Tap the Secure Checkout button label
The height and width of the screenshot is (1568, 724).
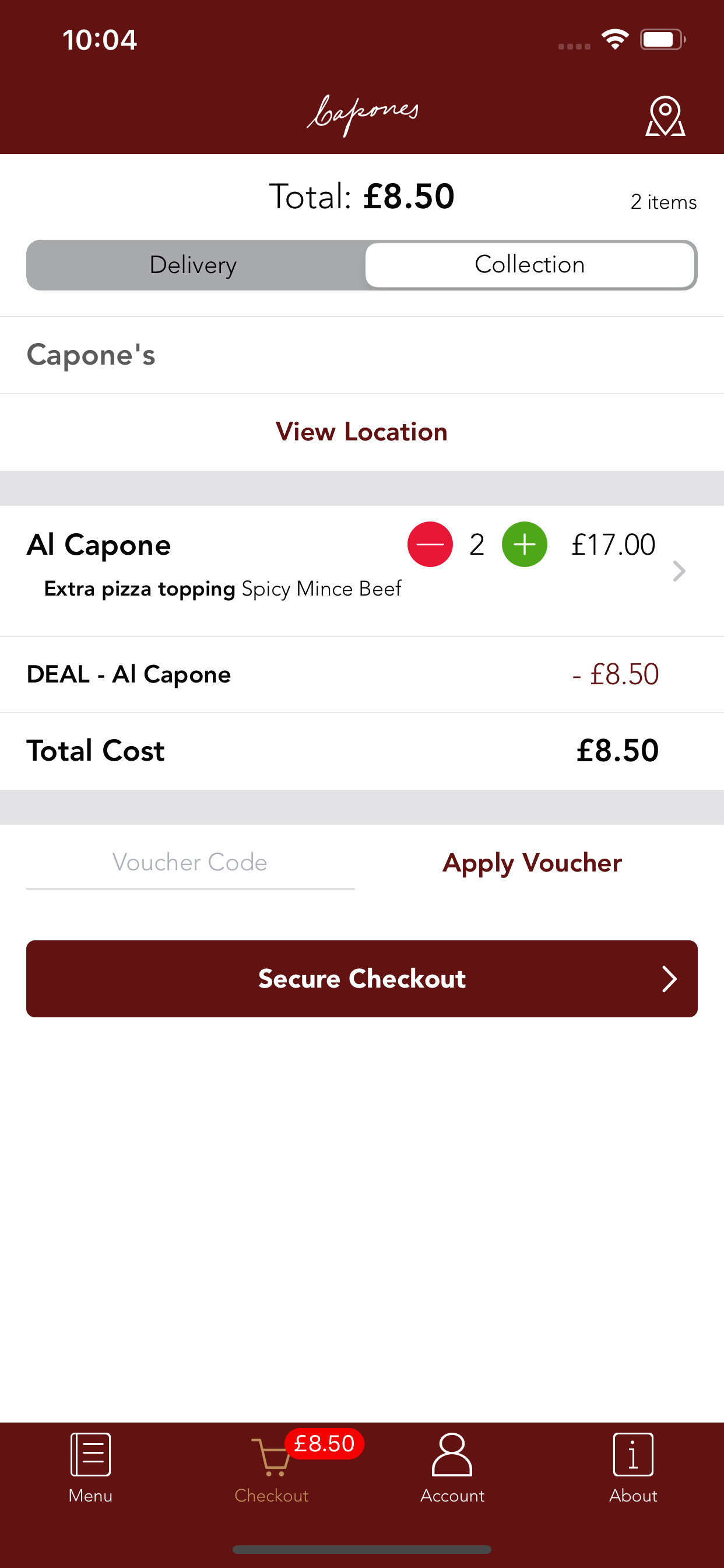(361, 979)
